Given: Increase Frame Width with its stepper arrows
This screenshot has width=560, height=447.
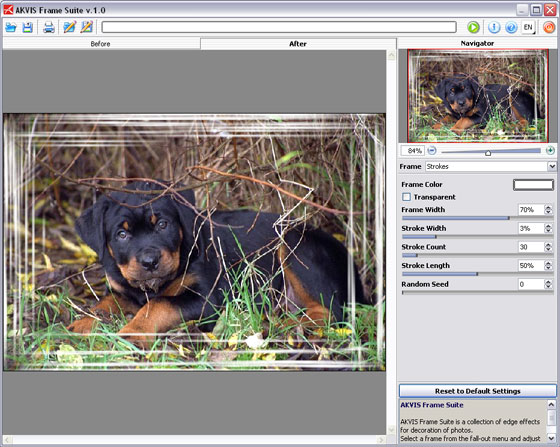Looking at the screenshot, I should [548, 210].
